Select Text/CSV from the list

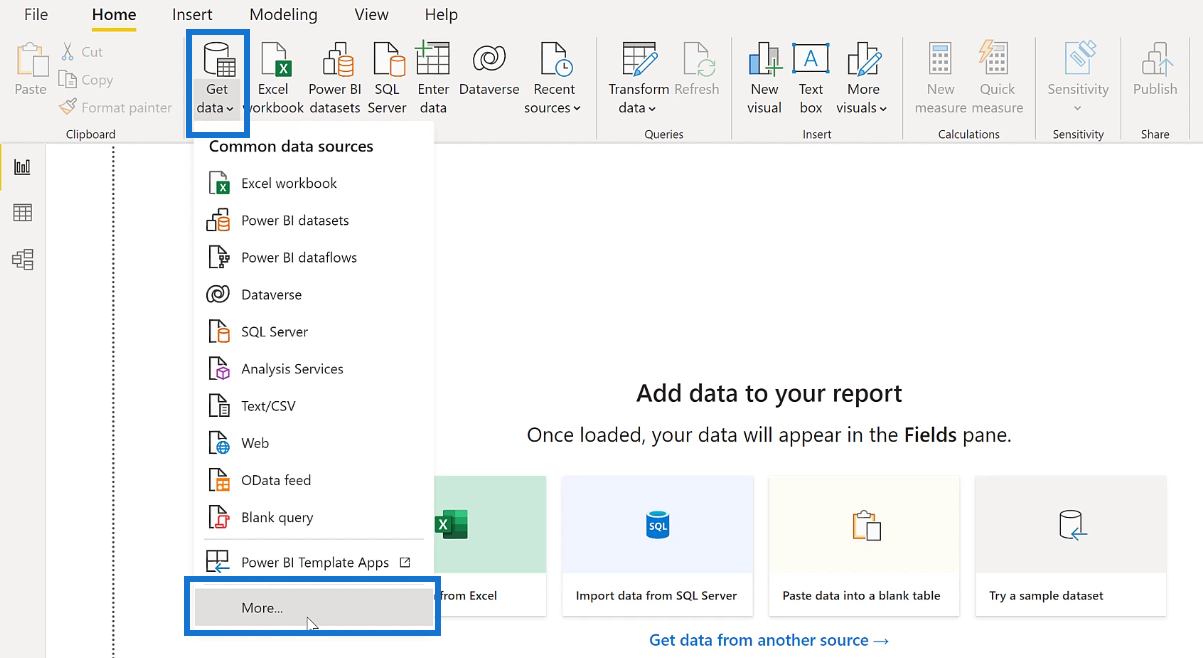[x=314, y=405]
